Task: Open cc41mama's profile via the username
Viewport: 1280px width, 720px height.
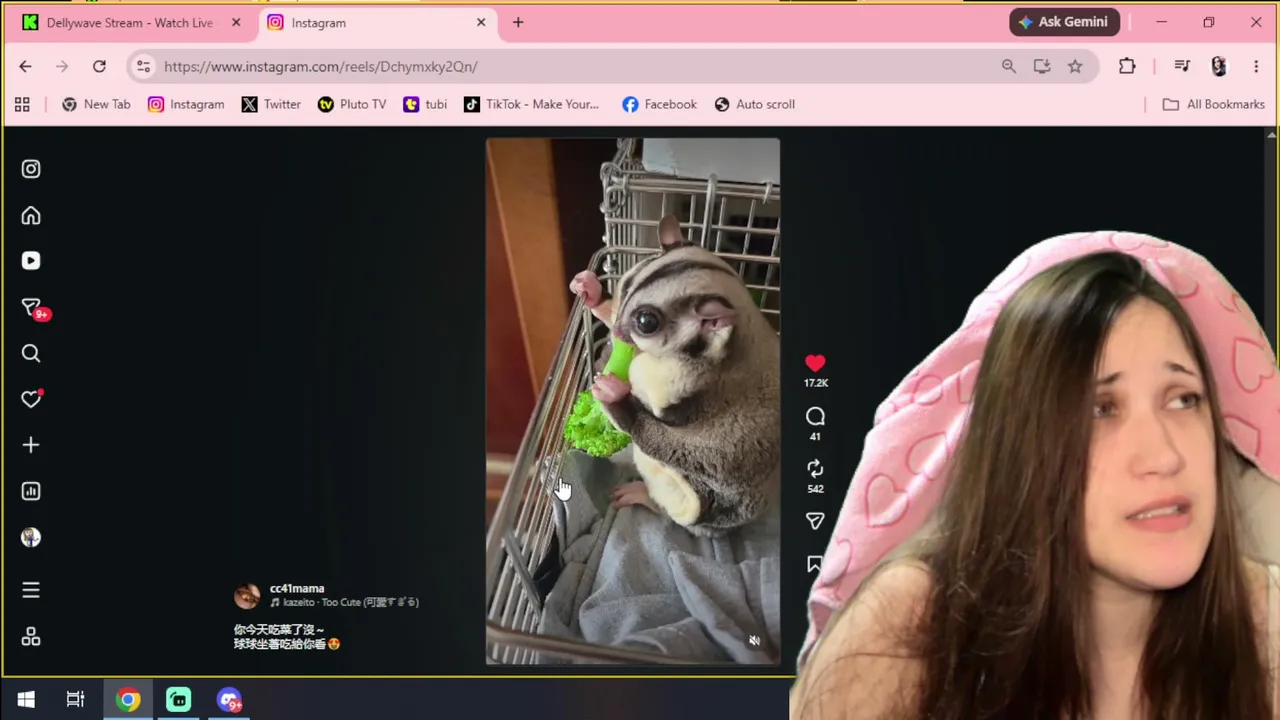Action: click(x=297, y=589)
